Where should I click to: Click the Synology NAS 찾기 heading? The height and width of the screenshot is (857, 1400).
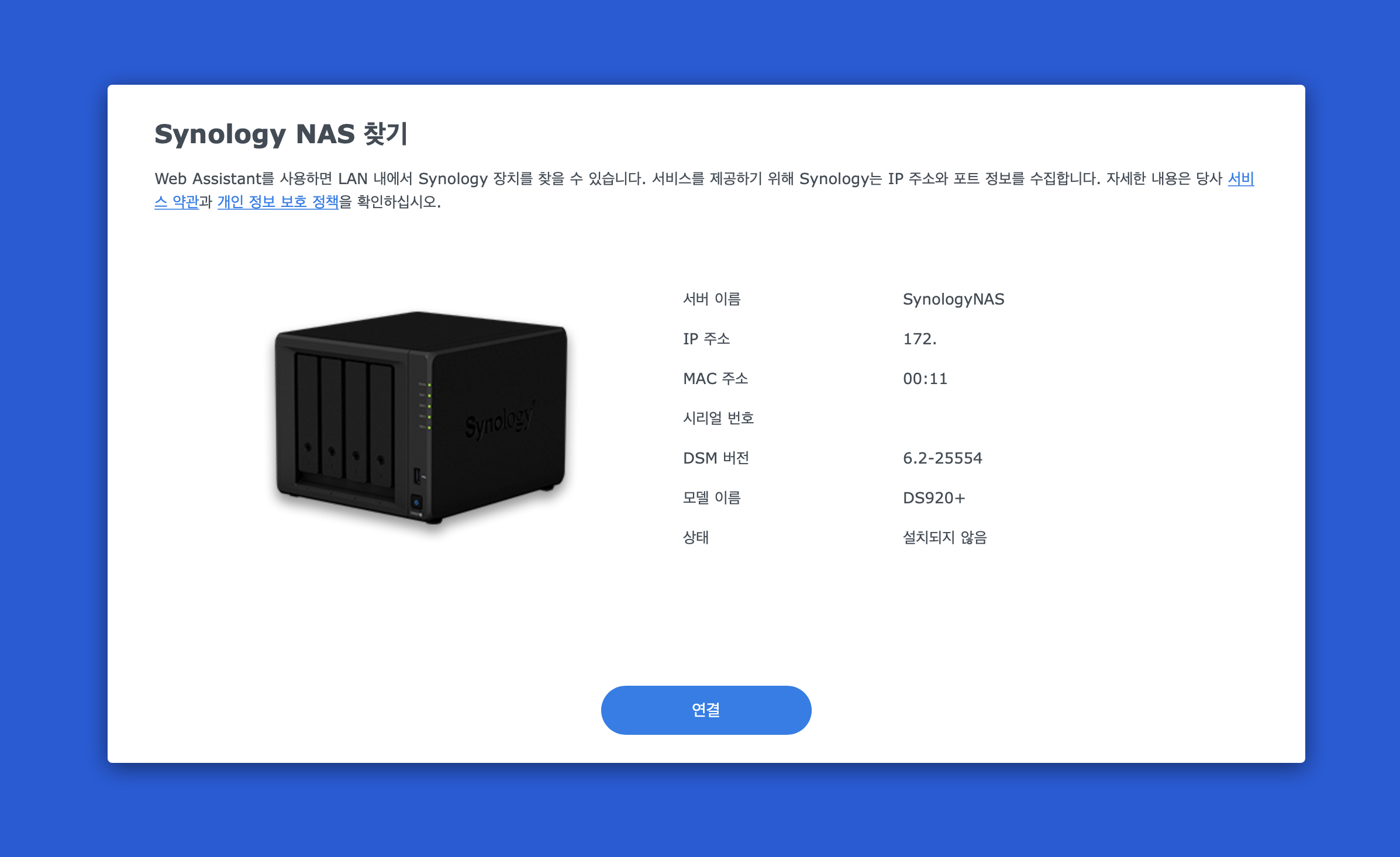[x=281, y=134]
